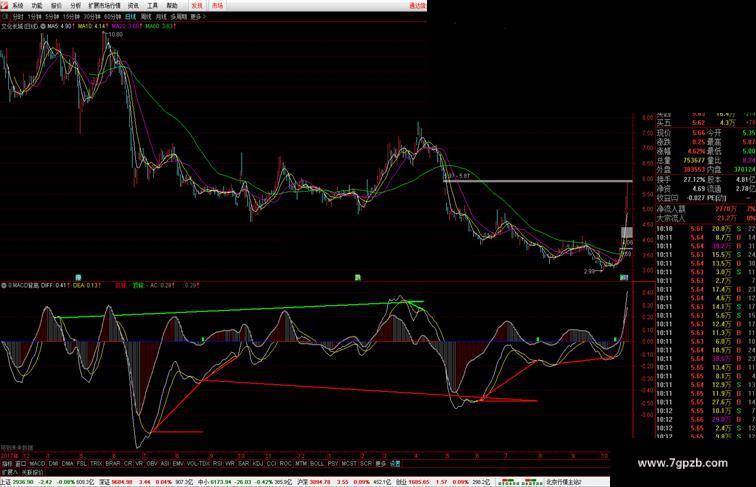The height and width of the screenshot is (487, 756).
Task: Select the MCST indicator tab
Action: coord(349,463)
